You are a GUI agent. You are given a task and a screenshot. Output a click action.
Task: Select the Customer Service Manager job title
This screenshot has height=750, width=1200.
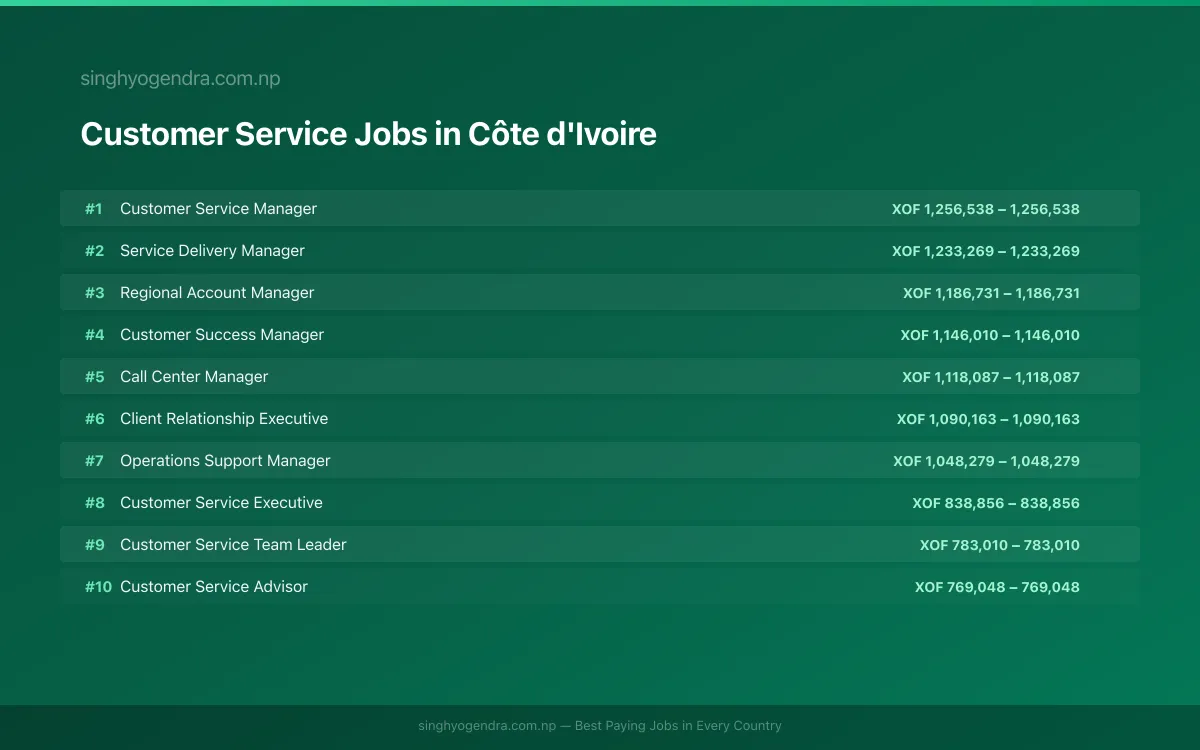pyautogui.click(x=218, y=209)
